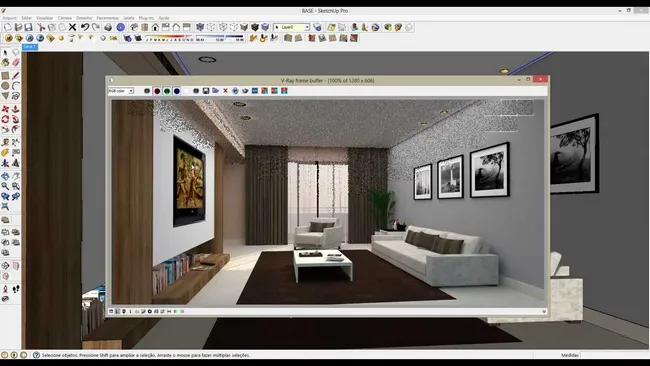Select the Rectangle drawing tool
This screenshot has height=366, width=650.
[5, 75]
